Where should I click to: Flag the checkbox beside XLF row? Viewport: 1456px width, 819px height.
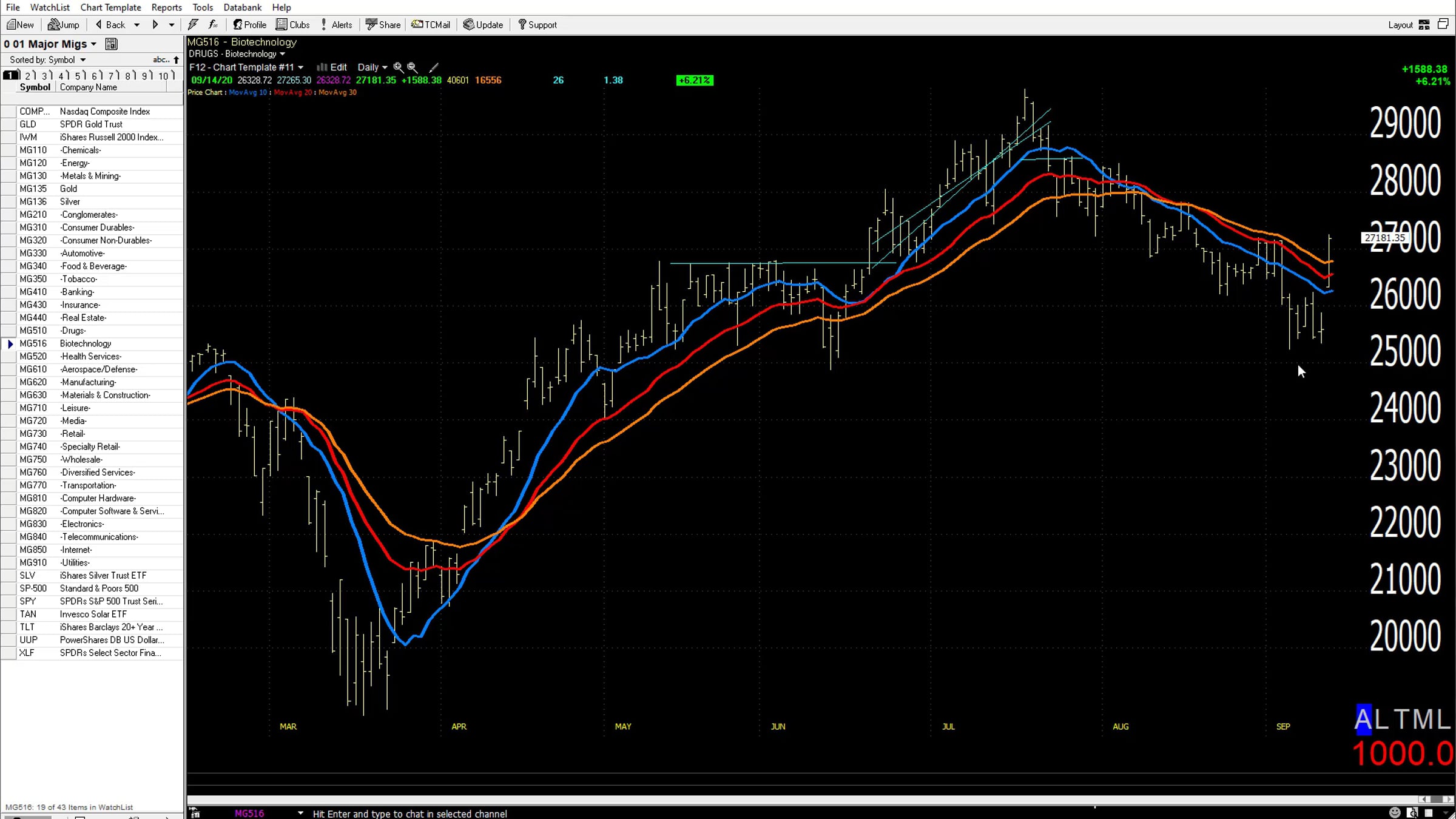pos(8,653)
